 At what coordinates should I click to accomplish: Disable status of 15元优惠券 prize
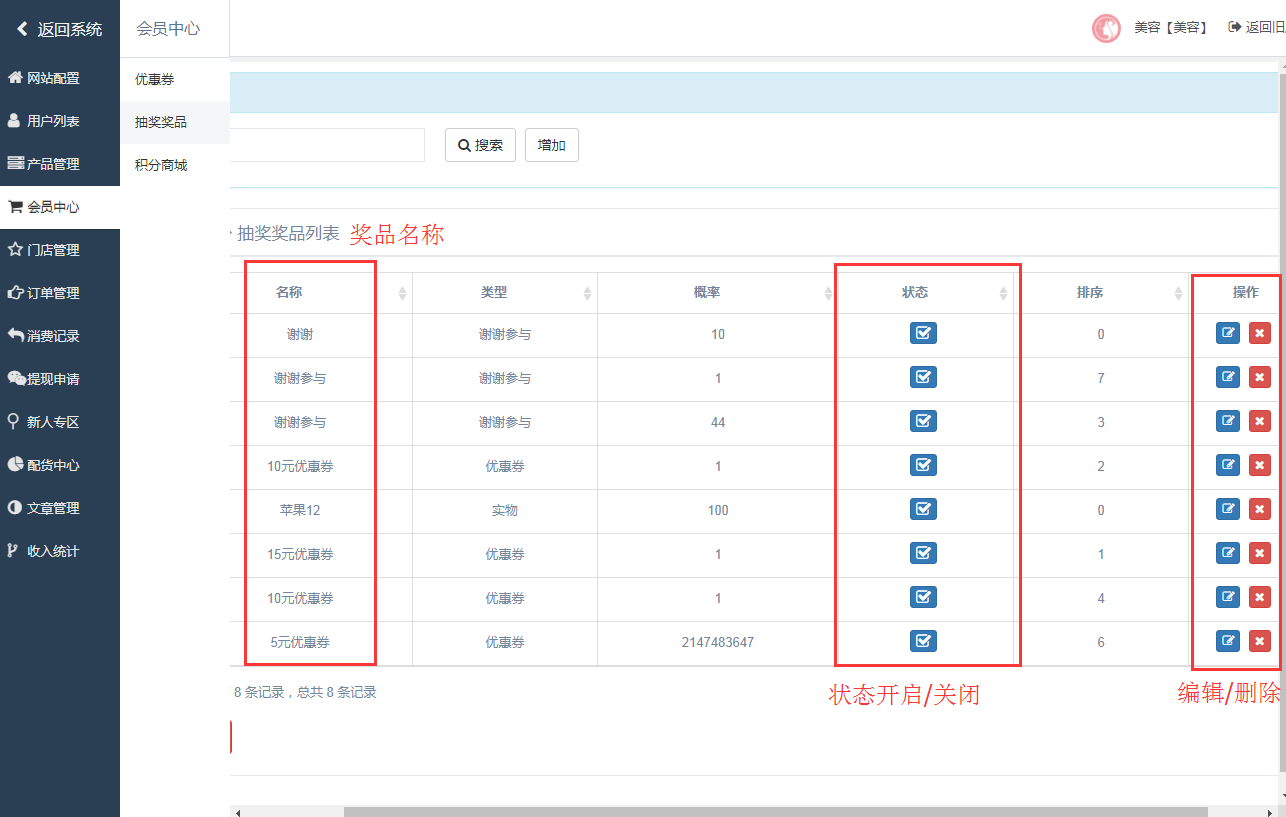pyautogui.click(x=923, y=553)
